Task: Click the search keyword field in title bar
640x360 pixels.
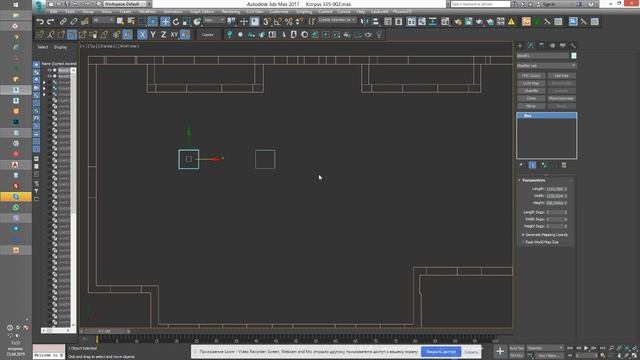Action: point(480,4)
